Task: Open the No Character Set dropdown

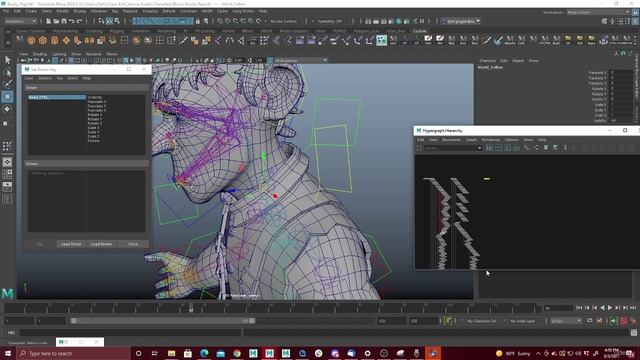Action: pyautogui.click(x=482, y=321)
